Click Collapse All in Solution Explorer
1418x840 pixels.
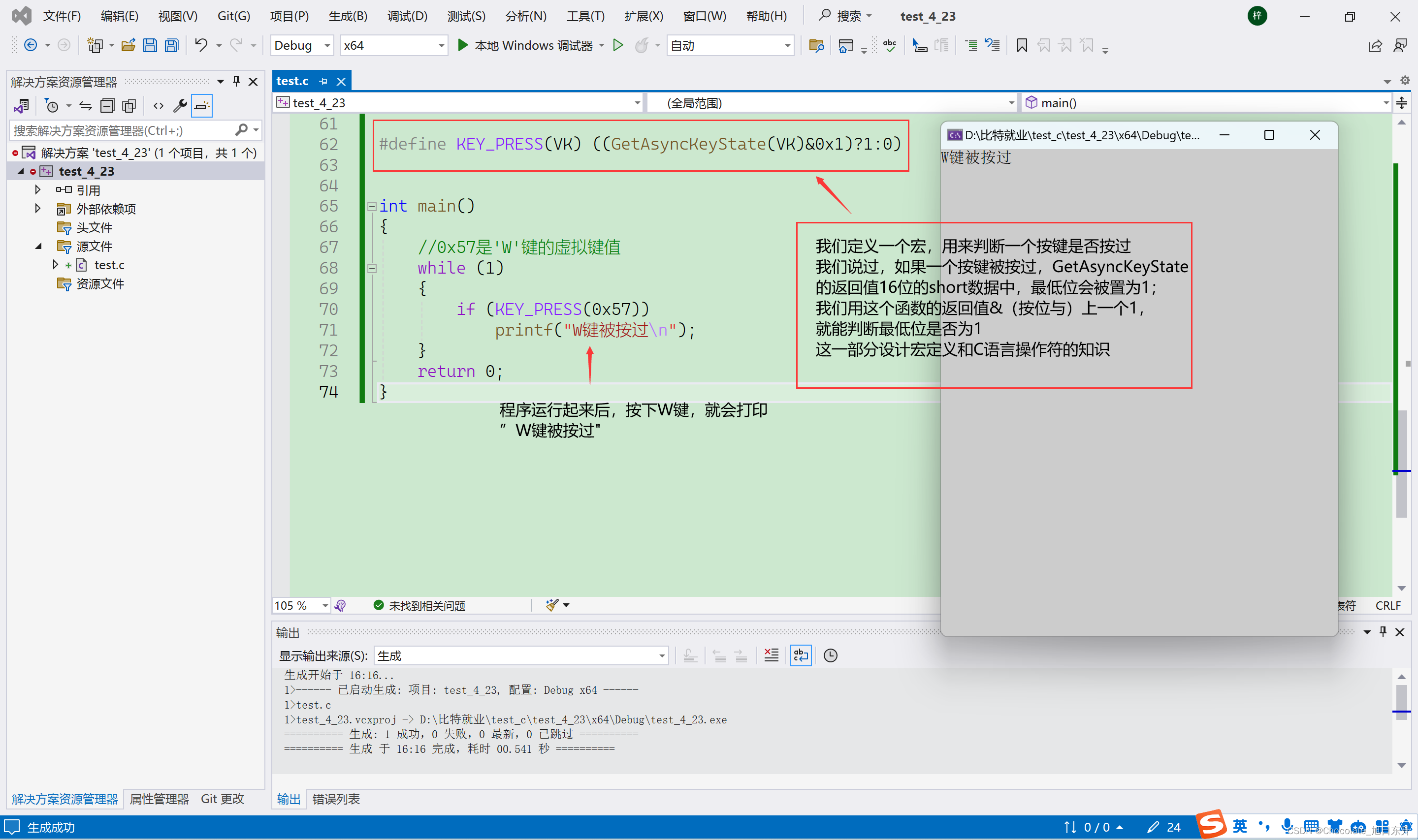107,105
